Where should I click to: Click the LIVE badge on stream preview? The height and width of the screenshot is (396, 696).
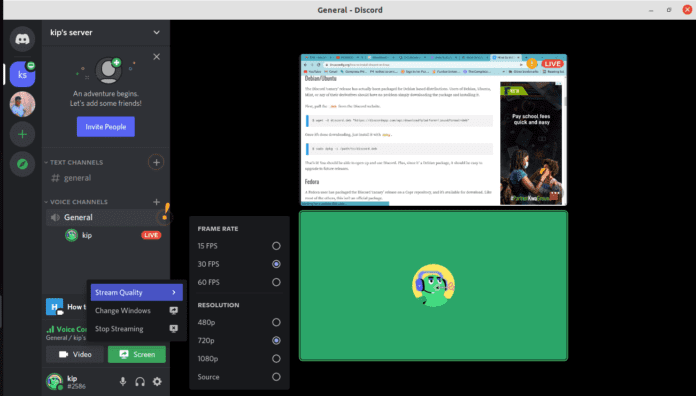(x=552, y=64)
